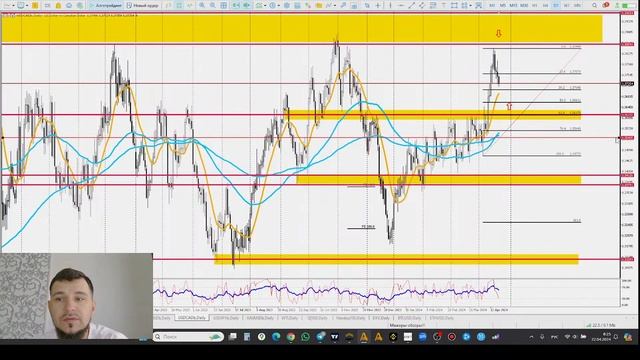Select the equidistant channel tool
The image size is (640, 360).
pyautogui.click(x=421, y=6)
